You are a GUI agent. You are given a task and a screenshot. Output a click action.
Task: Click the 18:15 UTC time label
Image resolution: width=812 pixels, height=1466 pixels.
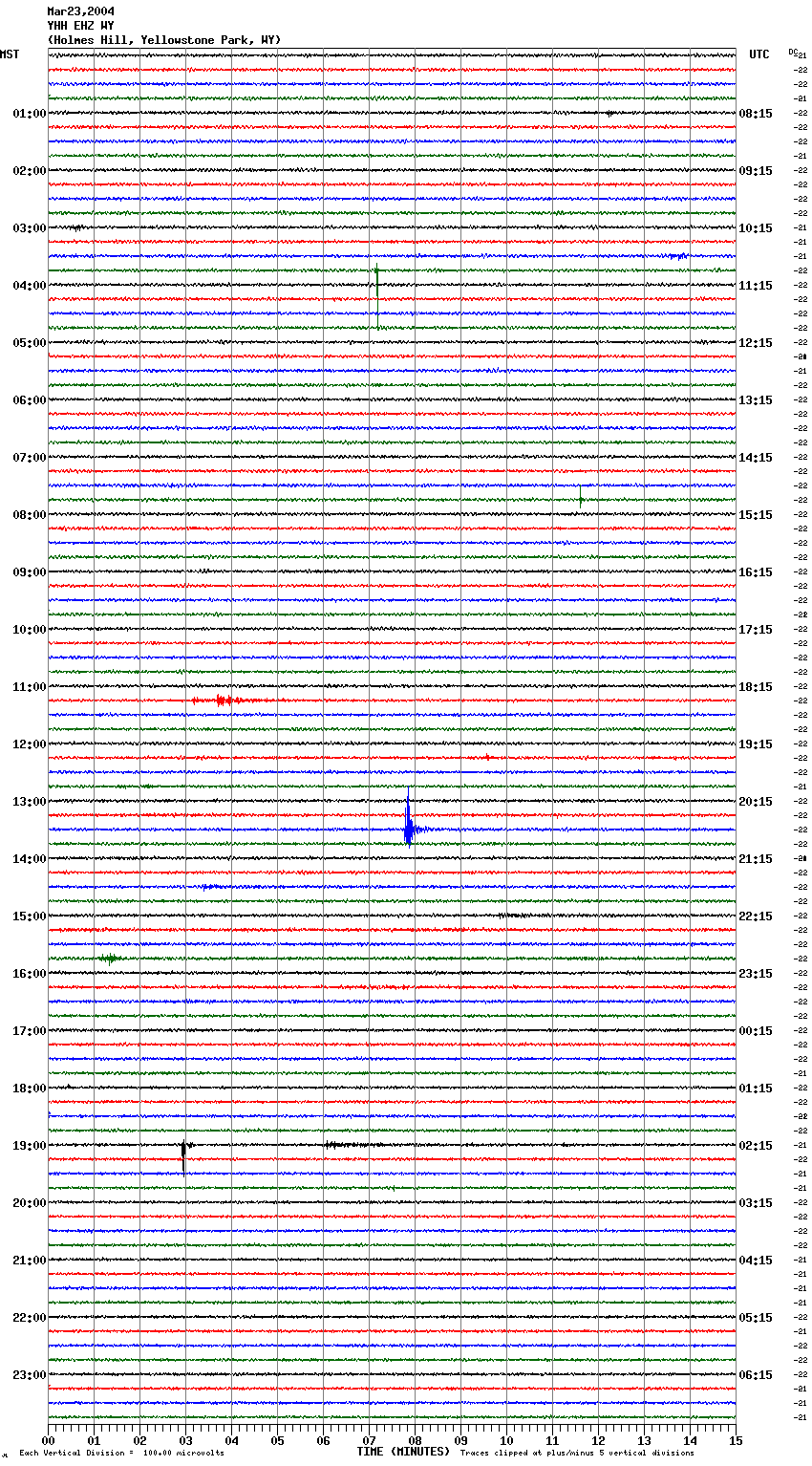756,687
